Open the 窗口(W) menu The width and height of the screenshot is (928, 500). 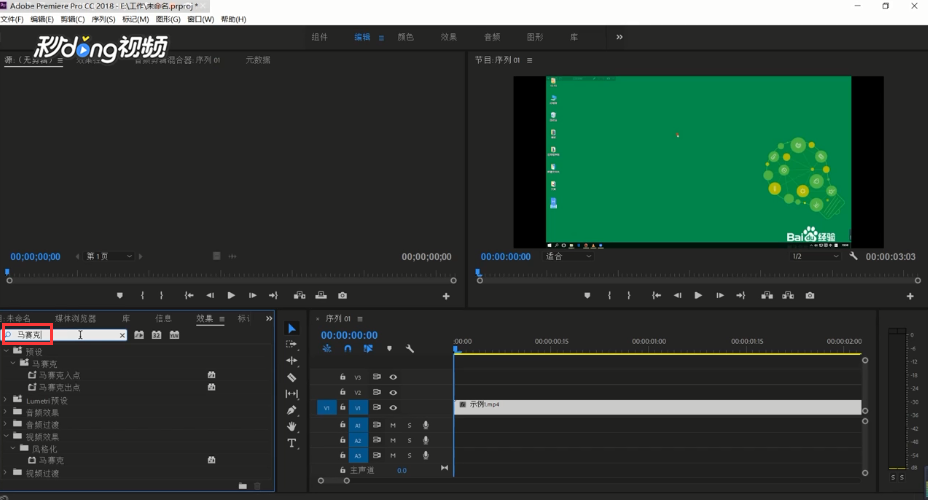(201, 20)
